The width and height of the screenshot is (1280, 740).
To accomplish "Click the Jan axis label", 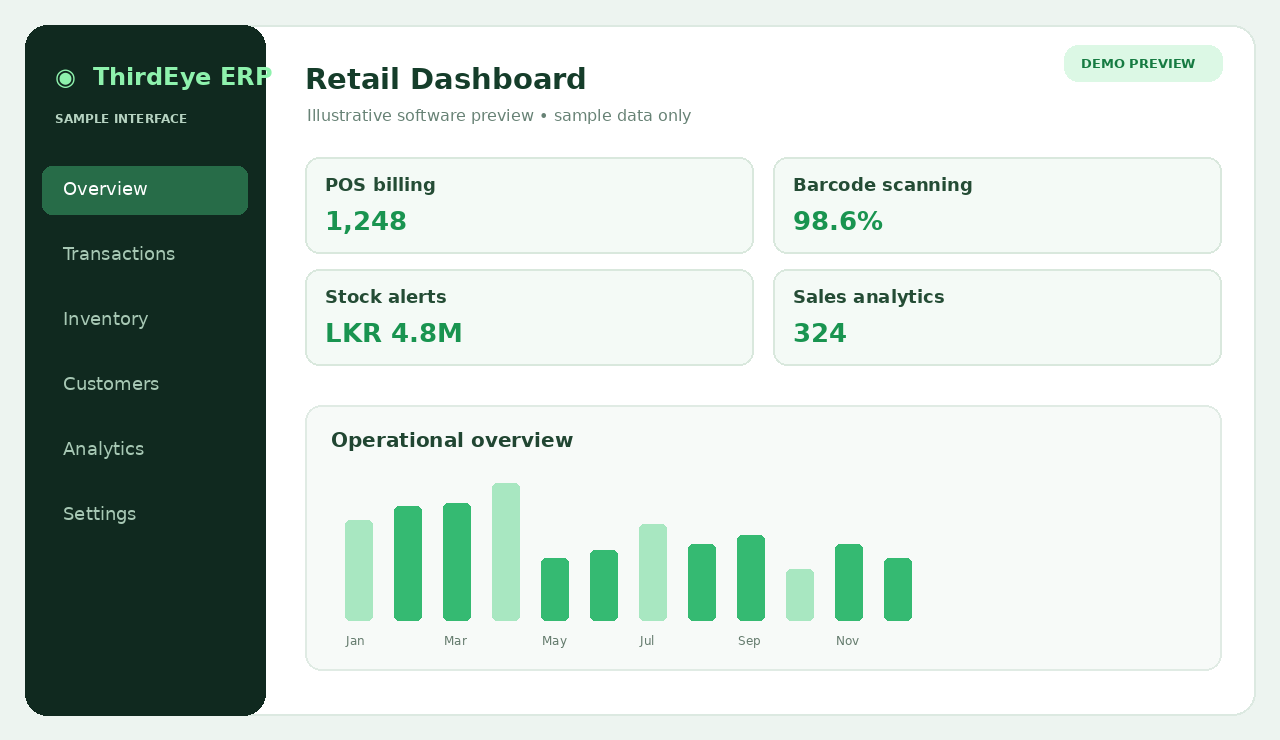I will 355,641.
